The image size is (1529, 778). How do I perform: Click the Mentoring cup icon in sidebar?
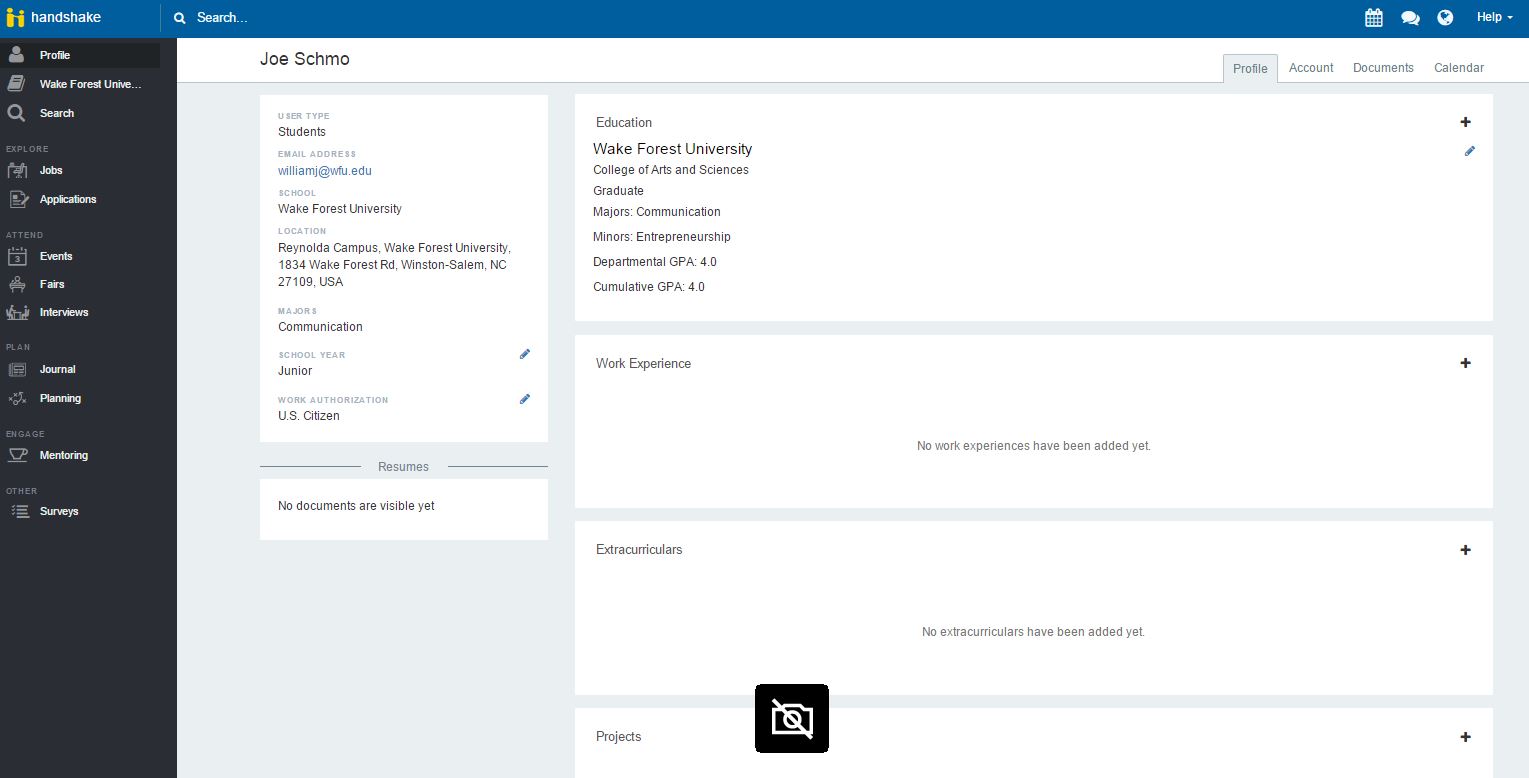18,455
